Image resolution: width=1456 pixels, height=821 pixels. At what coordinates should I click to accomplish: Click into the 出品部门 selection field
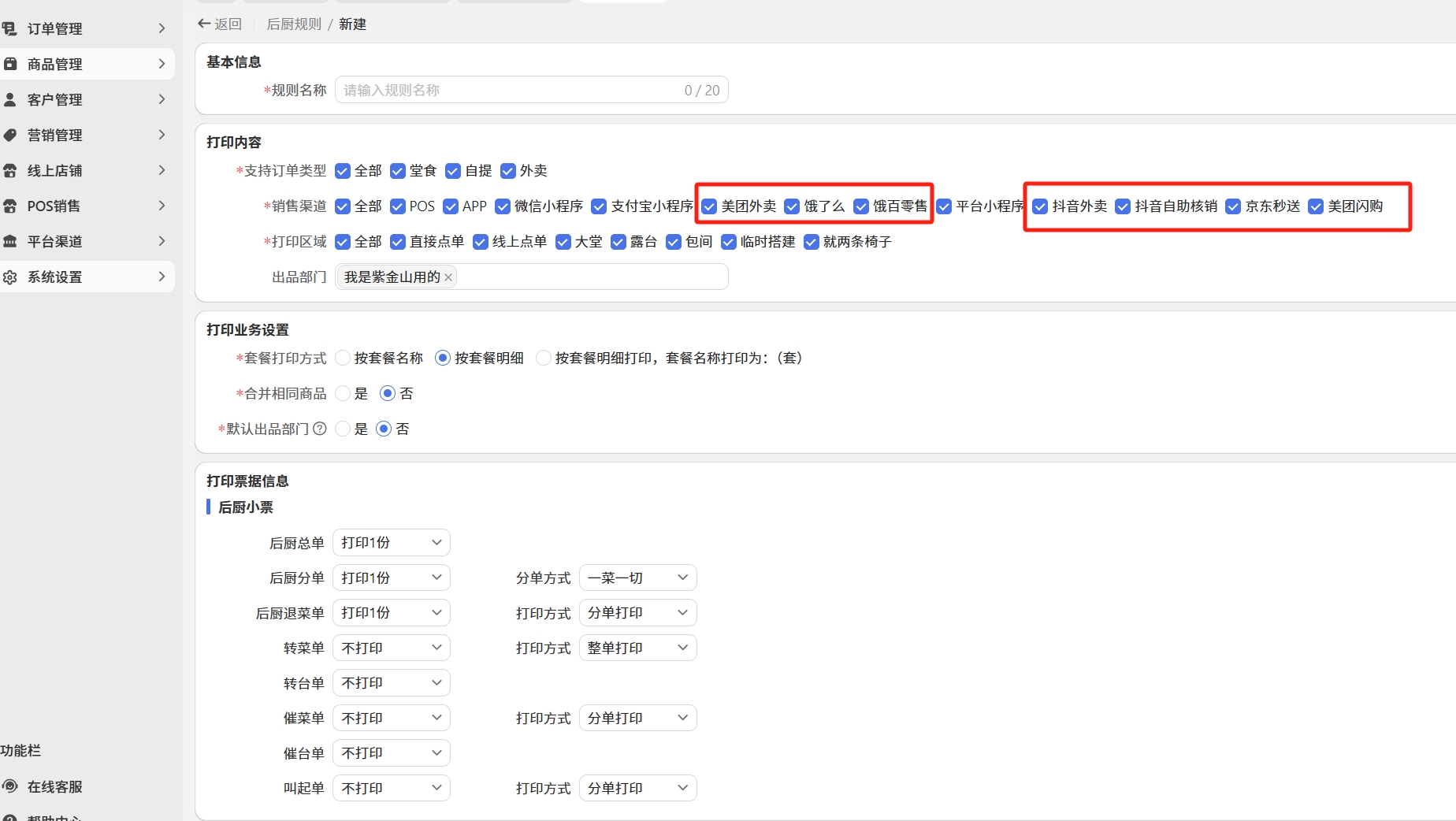coord(532,277)
